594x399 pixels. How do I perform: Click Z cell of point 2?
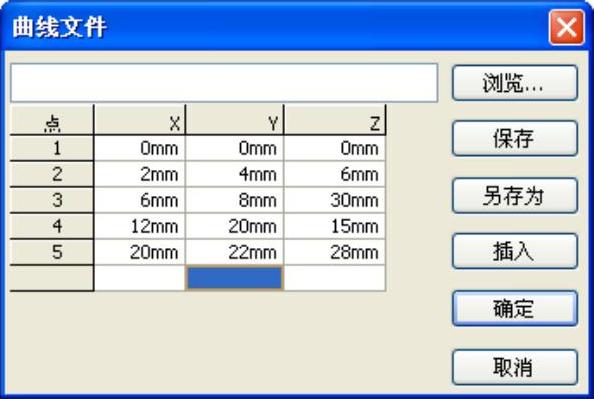click(335, 174)
